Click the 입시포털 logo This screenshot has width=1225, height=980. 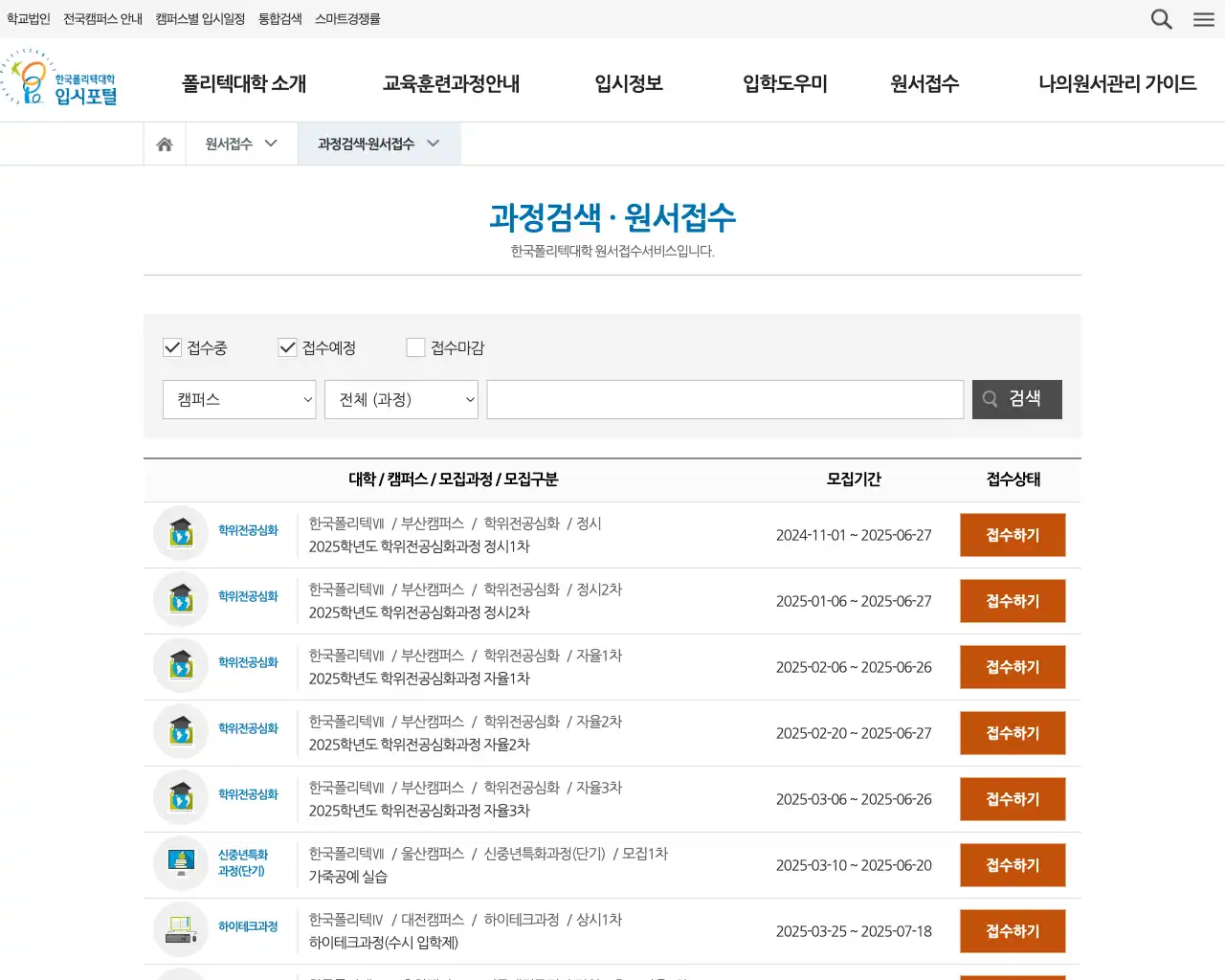pyautogui.click(x=59, y=78)
